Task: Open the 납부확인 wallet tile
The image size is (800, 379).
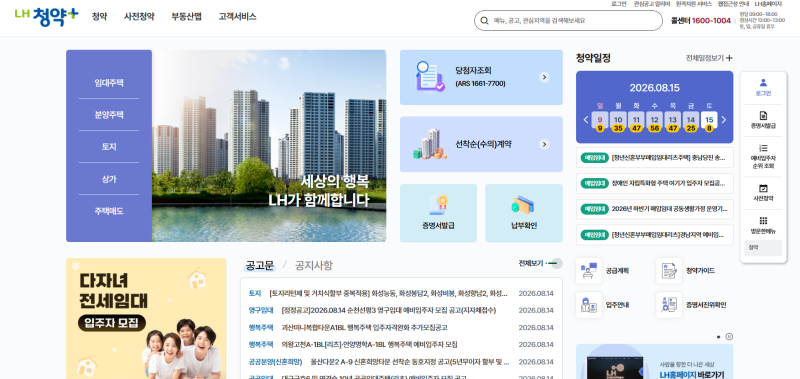Action: (x=524, y=213)
